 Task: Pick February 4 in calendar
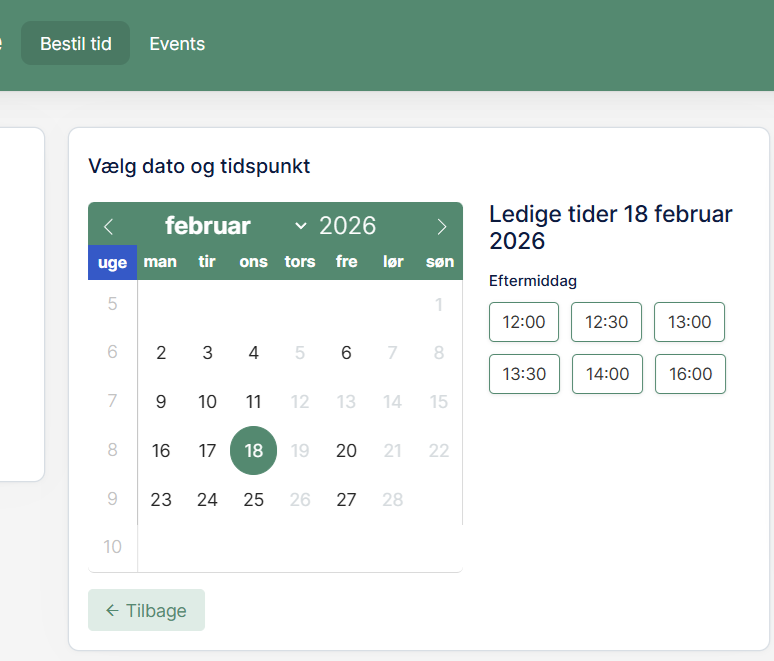click(253, 352)
